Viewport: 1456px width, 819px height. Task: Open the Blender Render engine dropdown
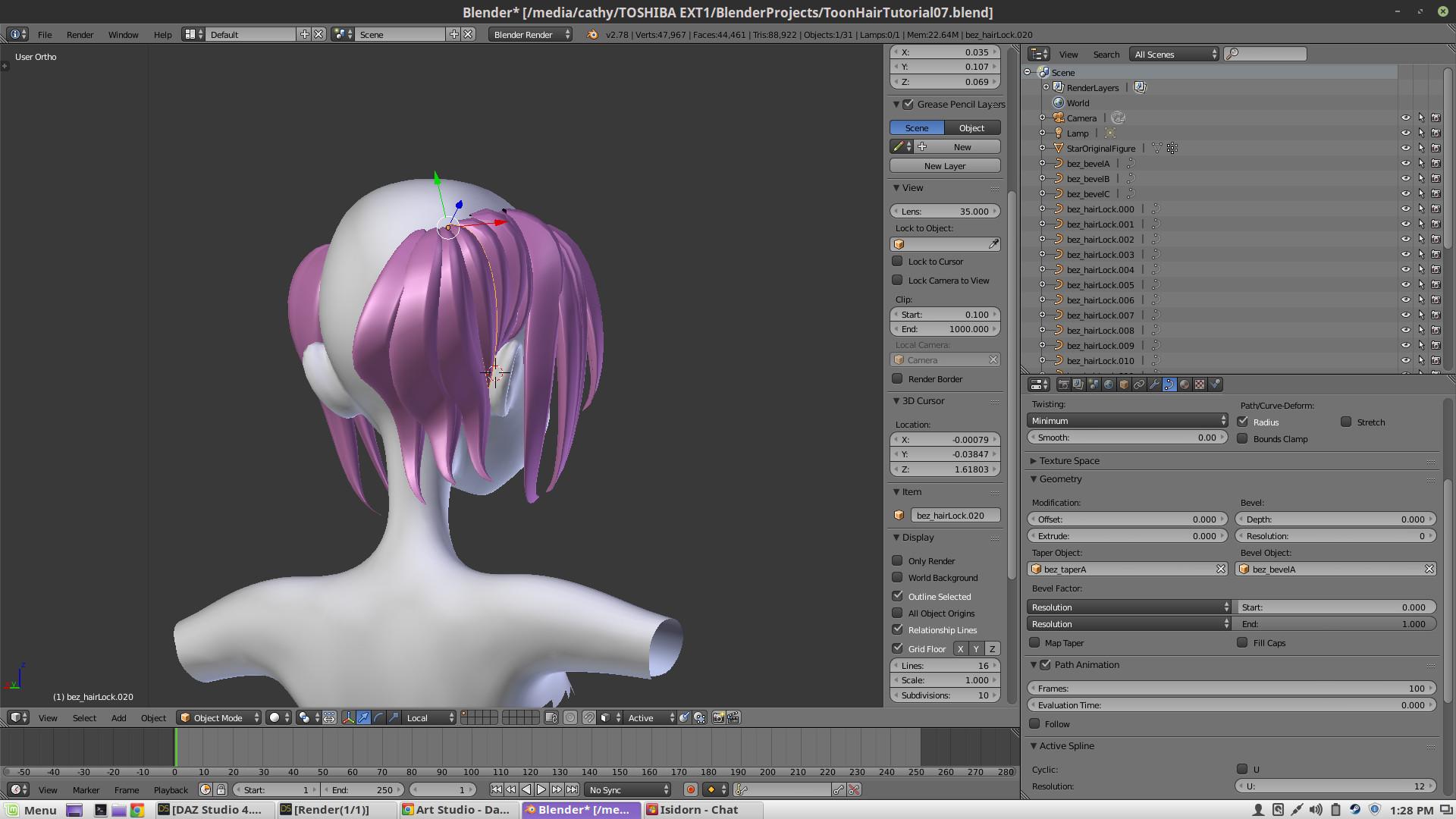click(530, 34)
